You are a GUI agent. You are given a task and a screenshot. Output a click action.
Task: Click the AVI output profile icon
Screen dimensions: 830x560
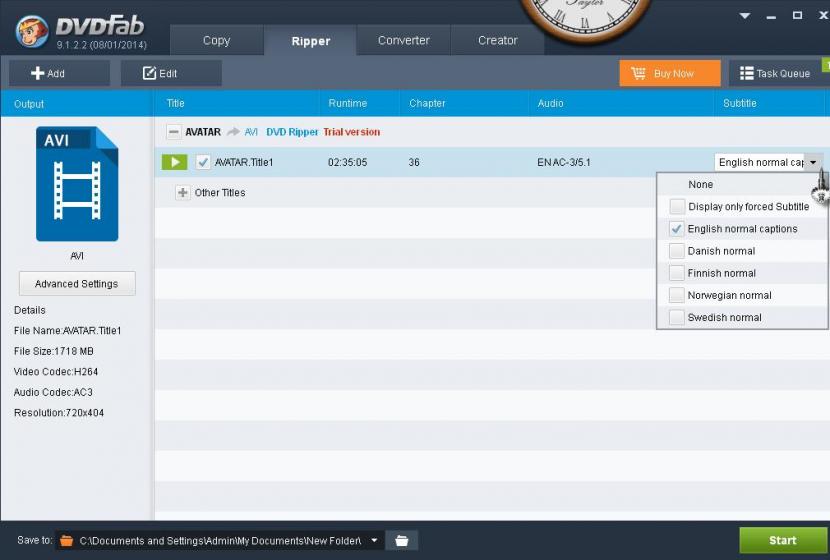[77, 184]
